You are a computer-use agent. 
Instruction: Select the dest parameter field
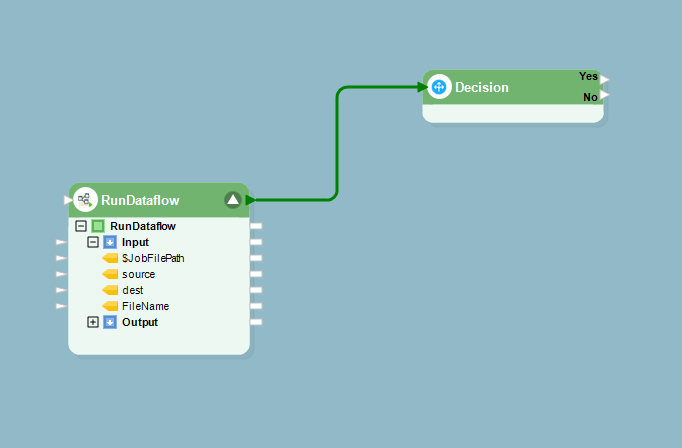(x=132, y=290)
